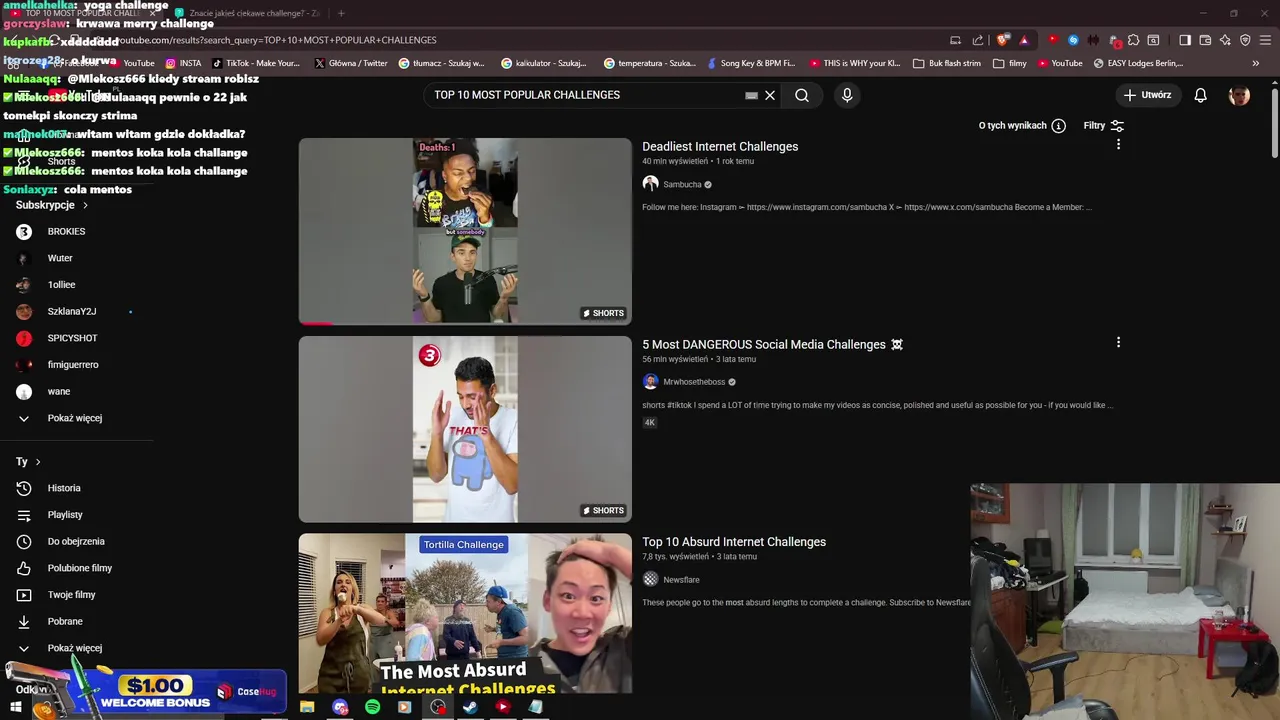Play the Deadliest Internet Challenges thumbnail
Viewport: 1280px width, 720px height.
click(x=465, y=231)
